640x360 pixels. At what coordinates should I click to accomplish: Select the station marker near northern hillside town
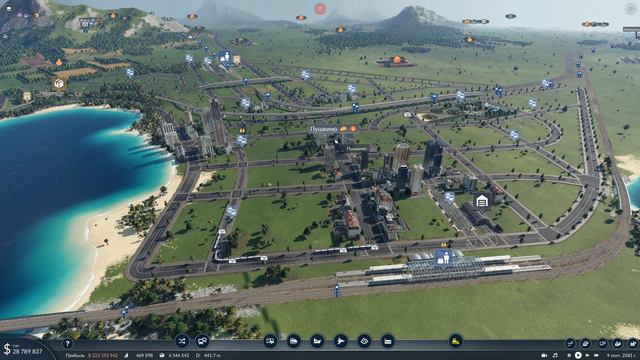tap(224, 57)
